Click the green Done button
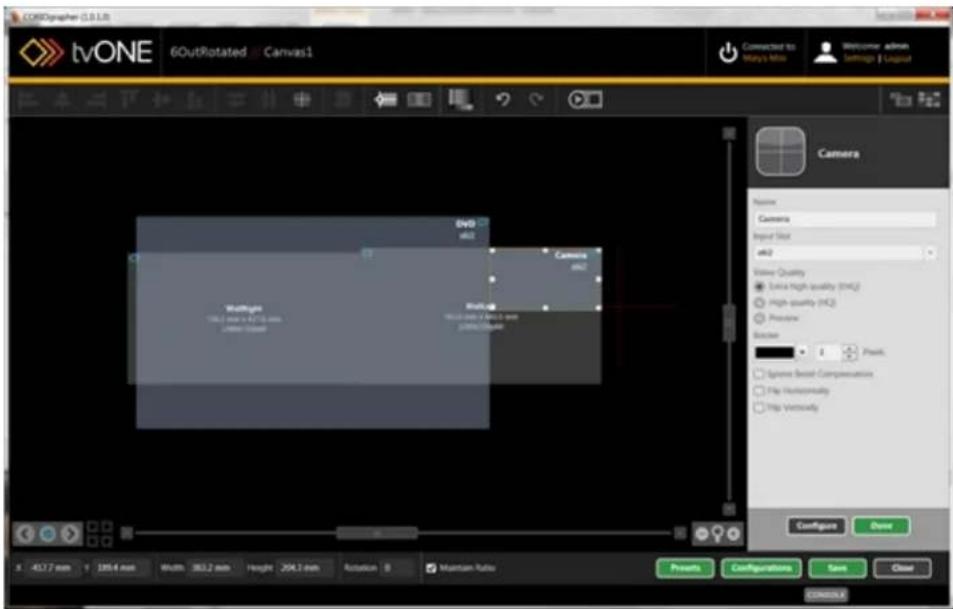 click(881, 526)
